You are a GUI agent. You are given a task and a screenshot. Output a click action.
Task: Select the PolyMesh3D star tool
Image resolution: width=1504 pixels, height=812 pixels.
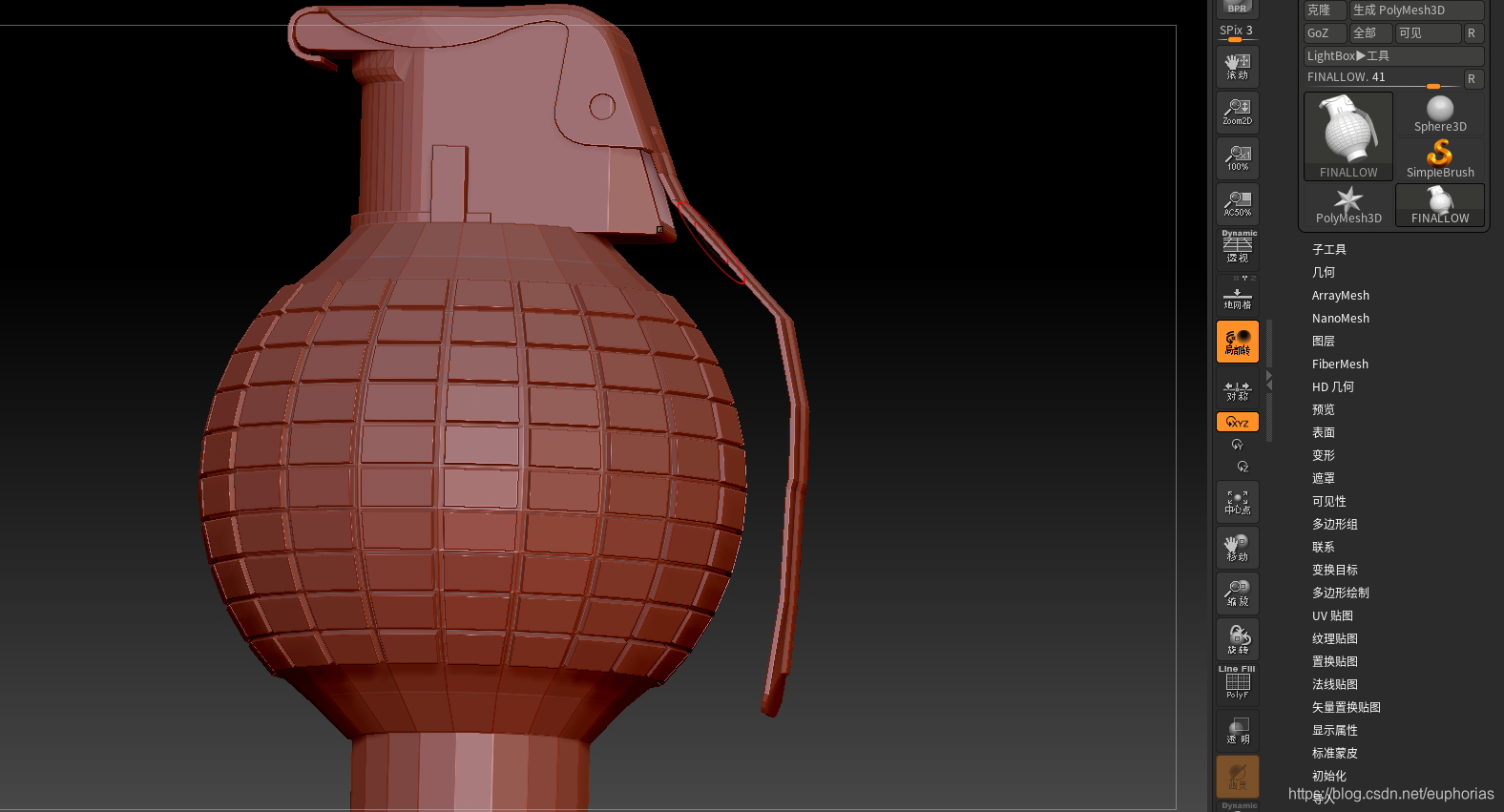(1348, 205)
